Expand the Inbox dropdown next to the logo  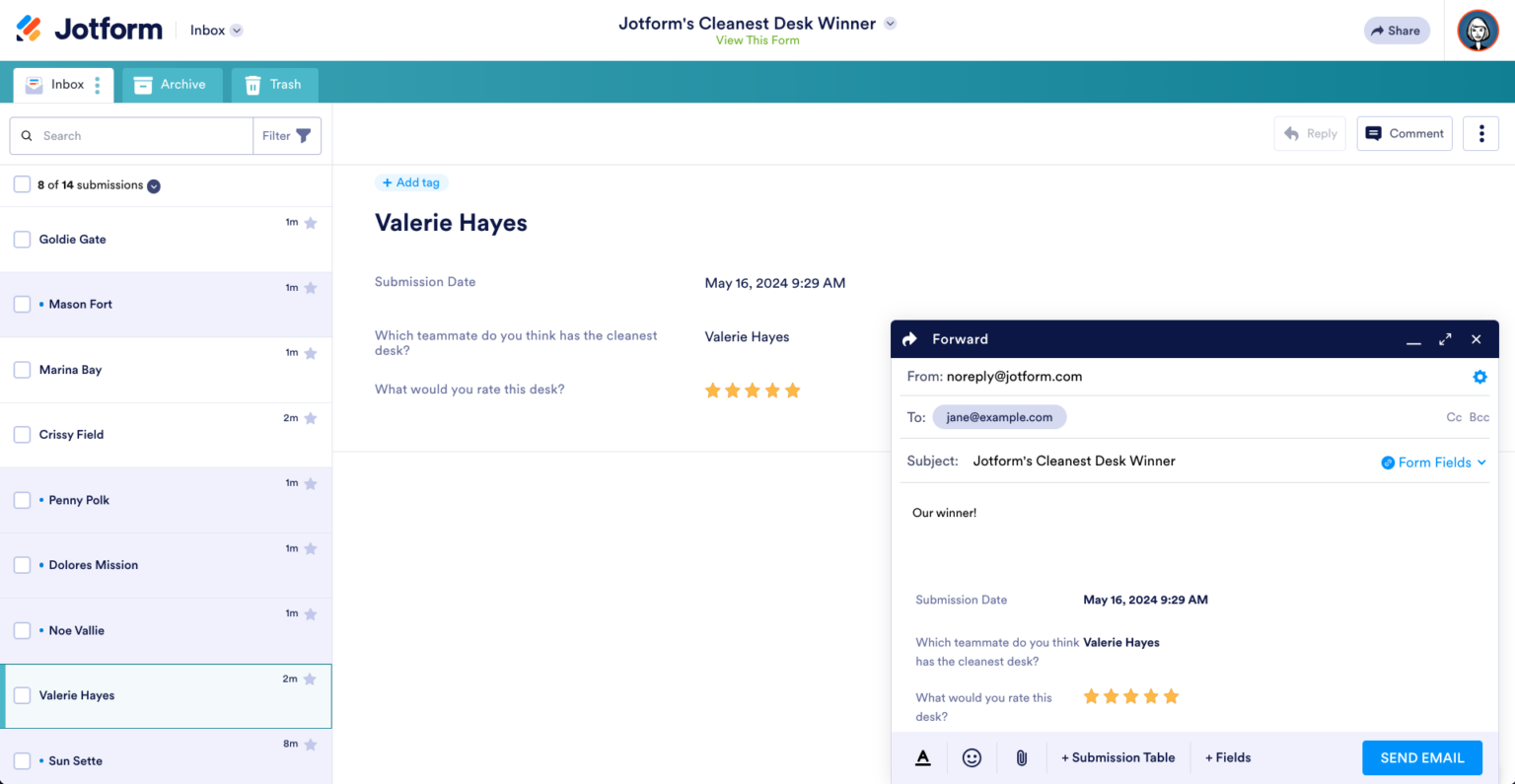pos(215,30)
